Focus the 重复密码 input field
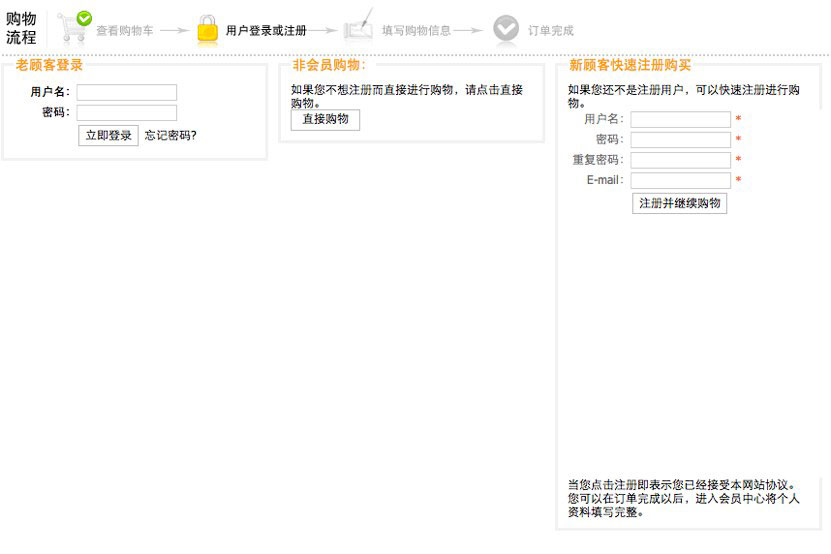 [680, 160]
